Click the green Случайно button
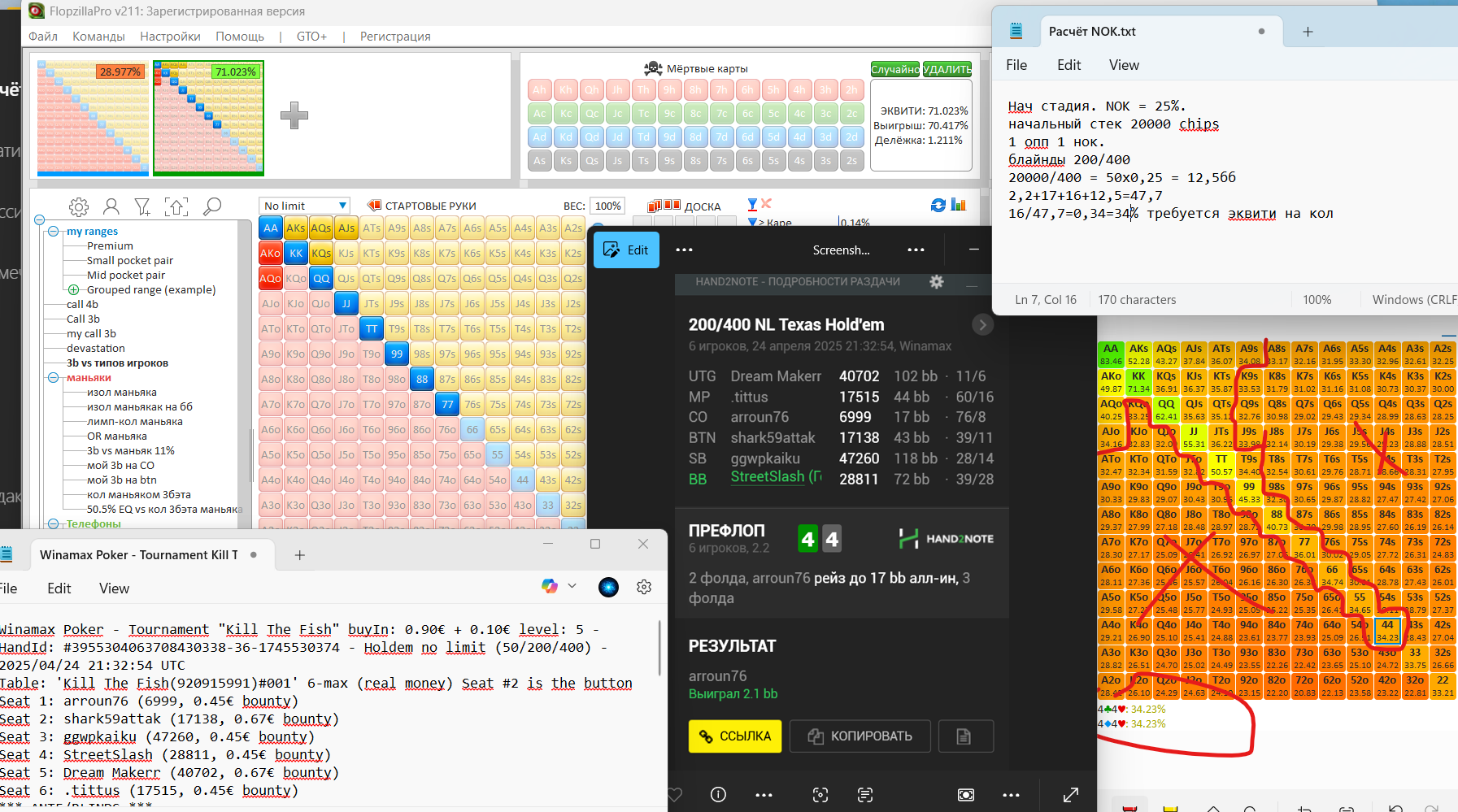The width and height of the screenshot is (1458, 812). [x=895, y=69]
